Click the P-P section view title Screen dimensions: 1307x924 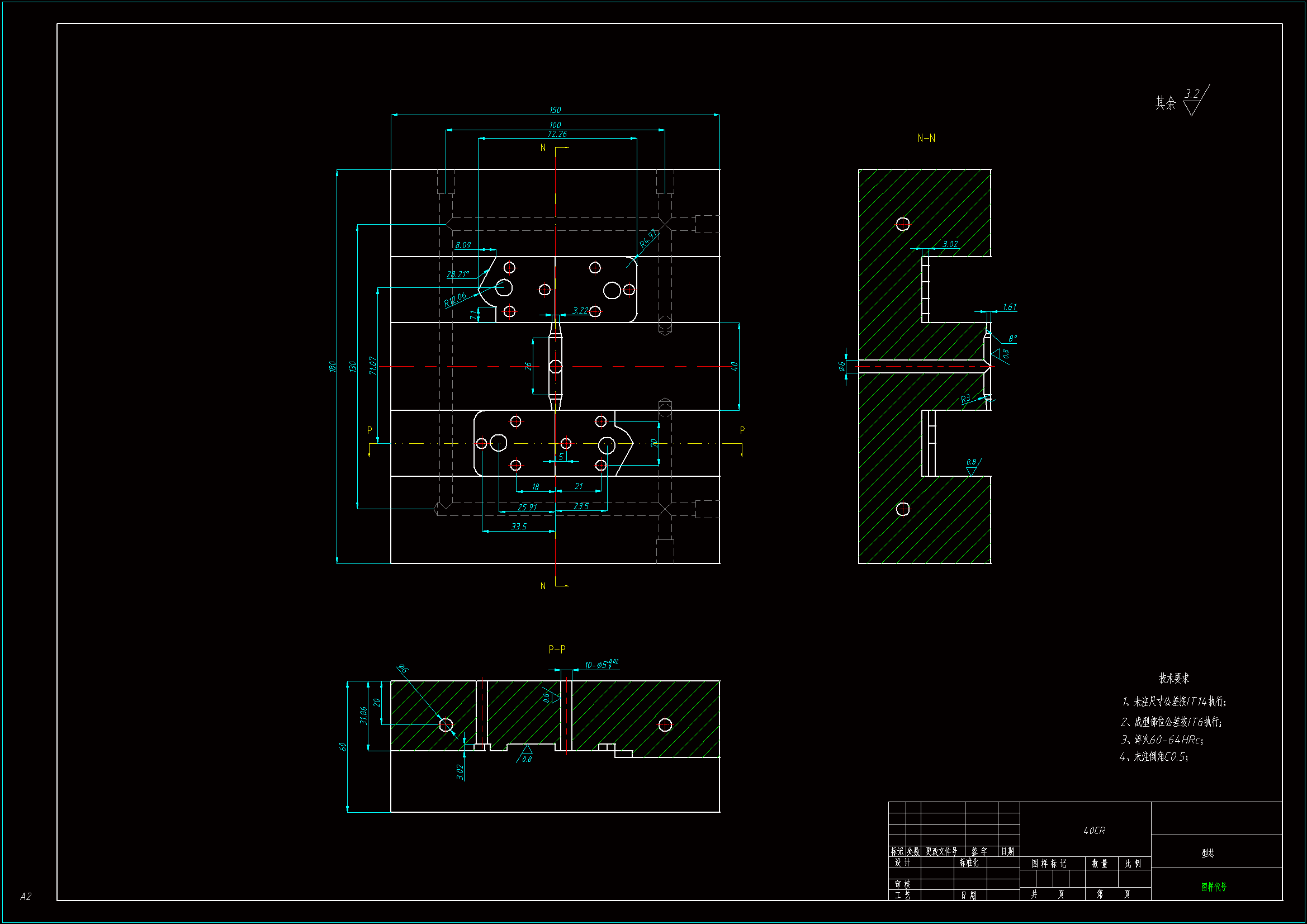[557, 649]
